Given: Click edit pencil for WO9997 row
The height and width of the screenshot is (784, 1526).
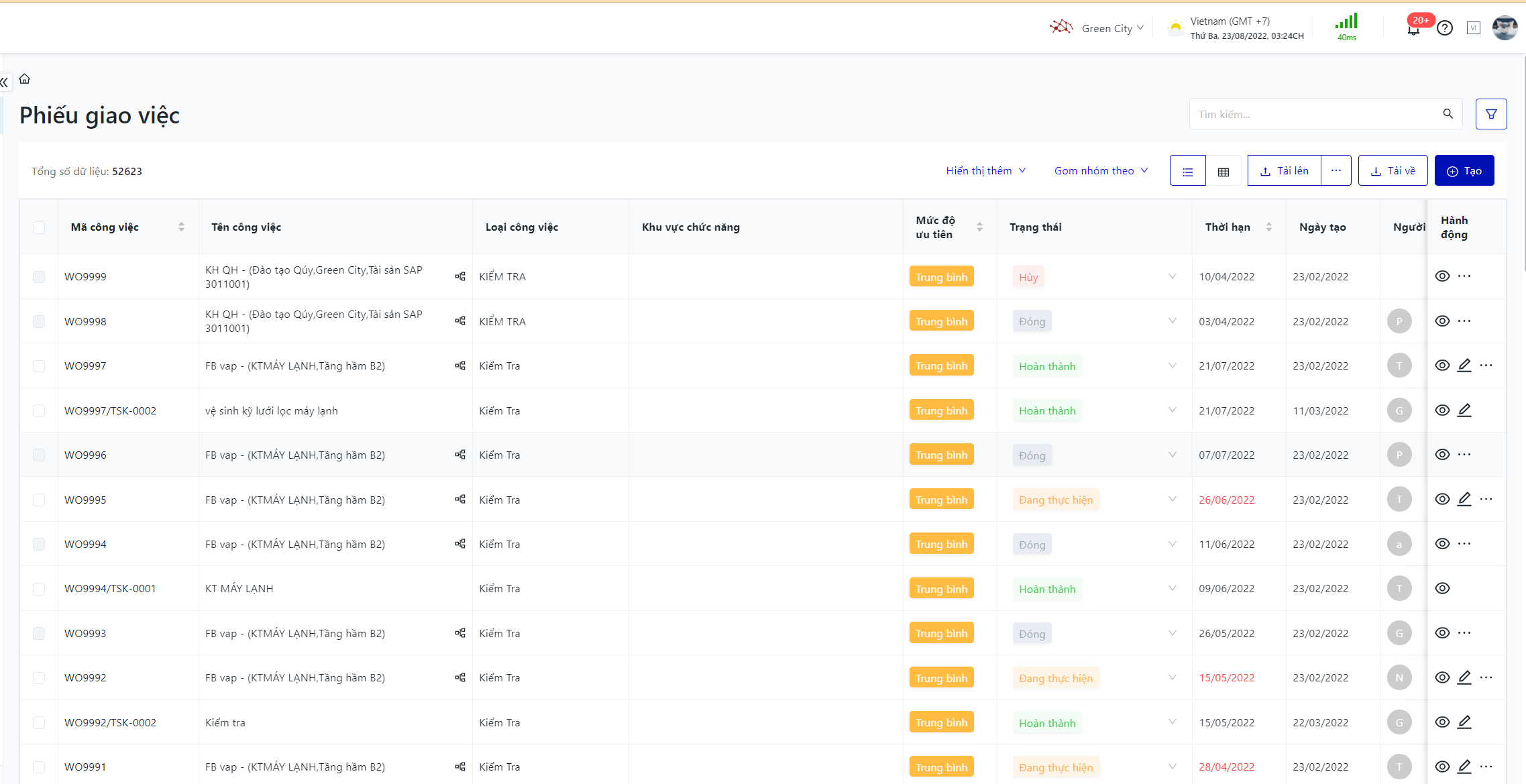Looking at the screenshot, I should [x=1464, y=366].
